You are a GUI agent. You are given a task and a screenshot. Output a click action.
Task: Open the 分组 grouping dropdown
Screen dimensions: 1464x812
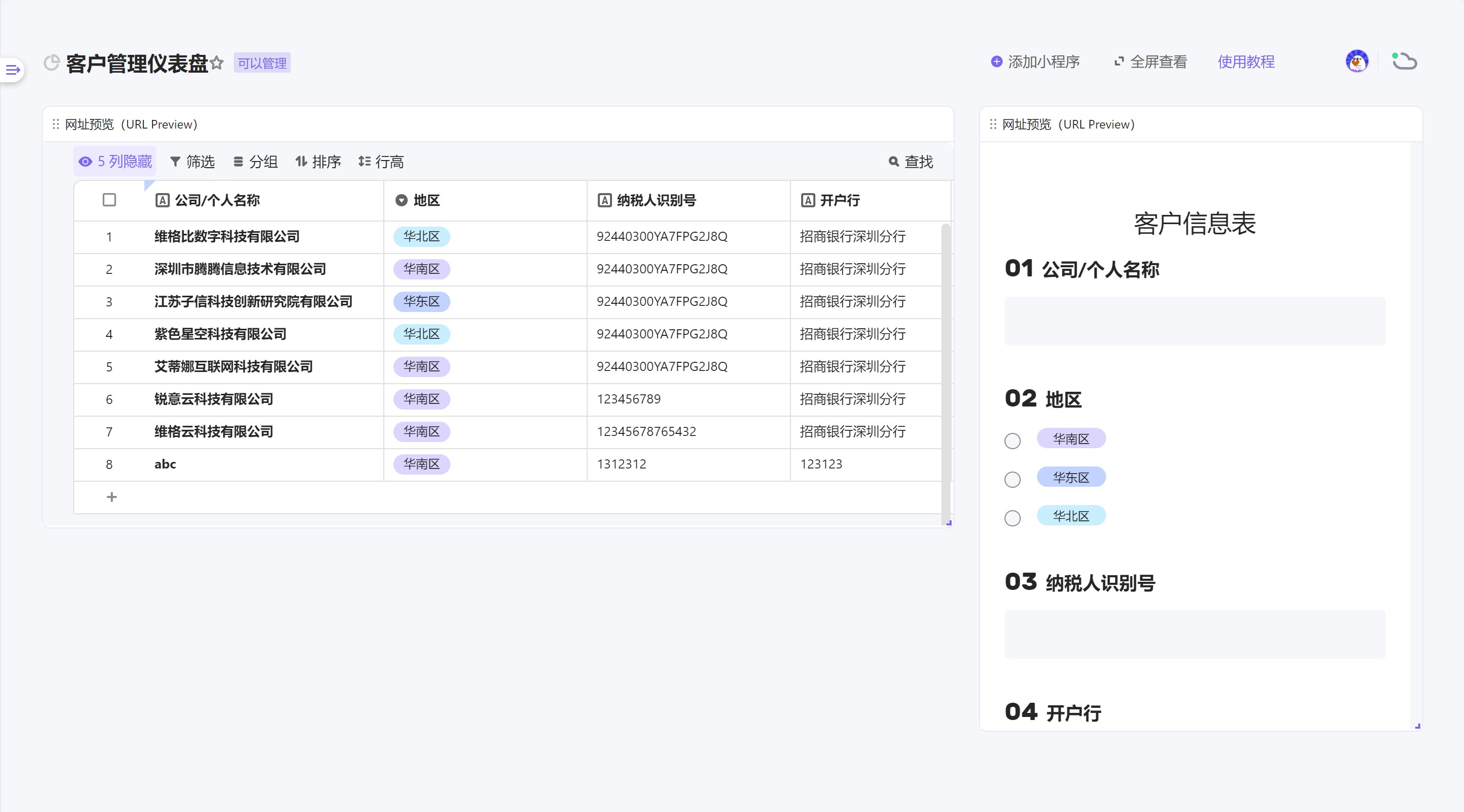click(256, 162)
